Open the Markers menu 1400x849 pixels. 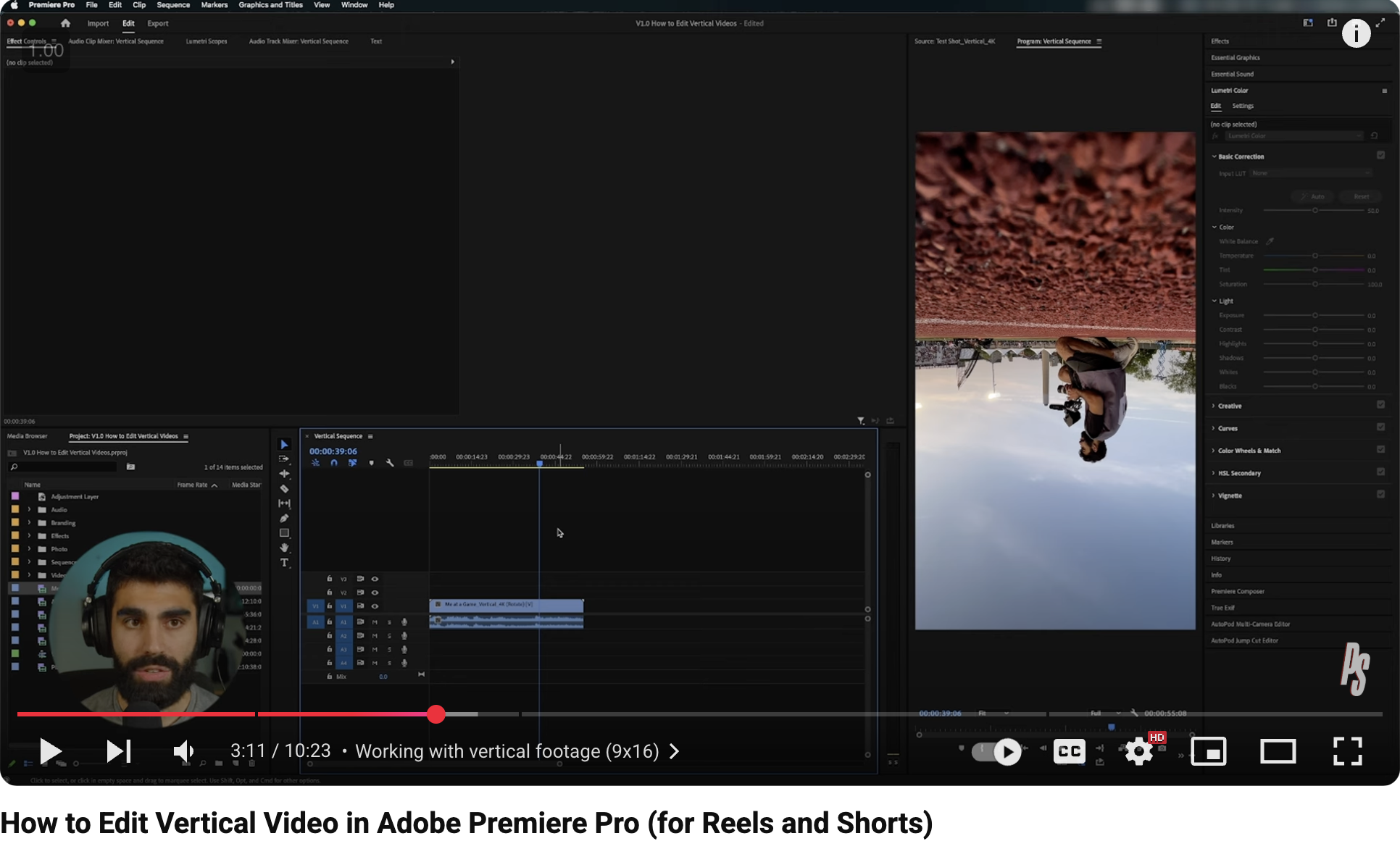pyautogui.click(x=214, y=5)
